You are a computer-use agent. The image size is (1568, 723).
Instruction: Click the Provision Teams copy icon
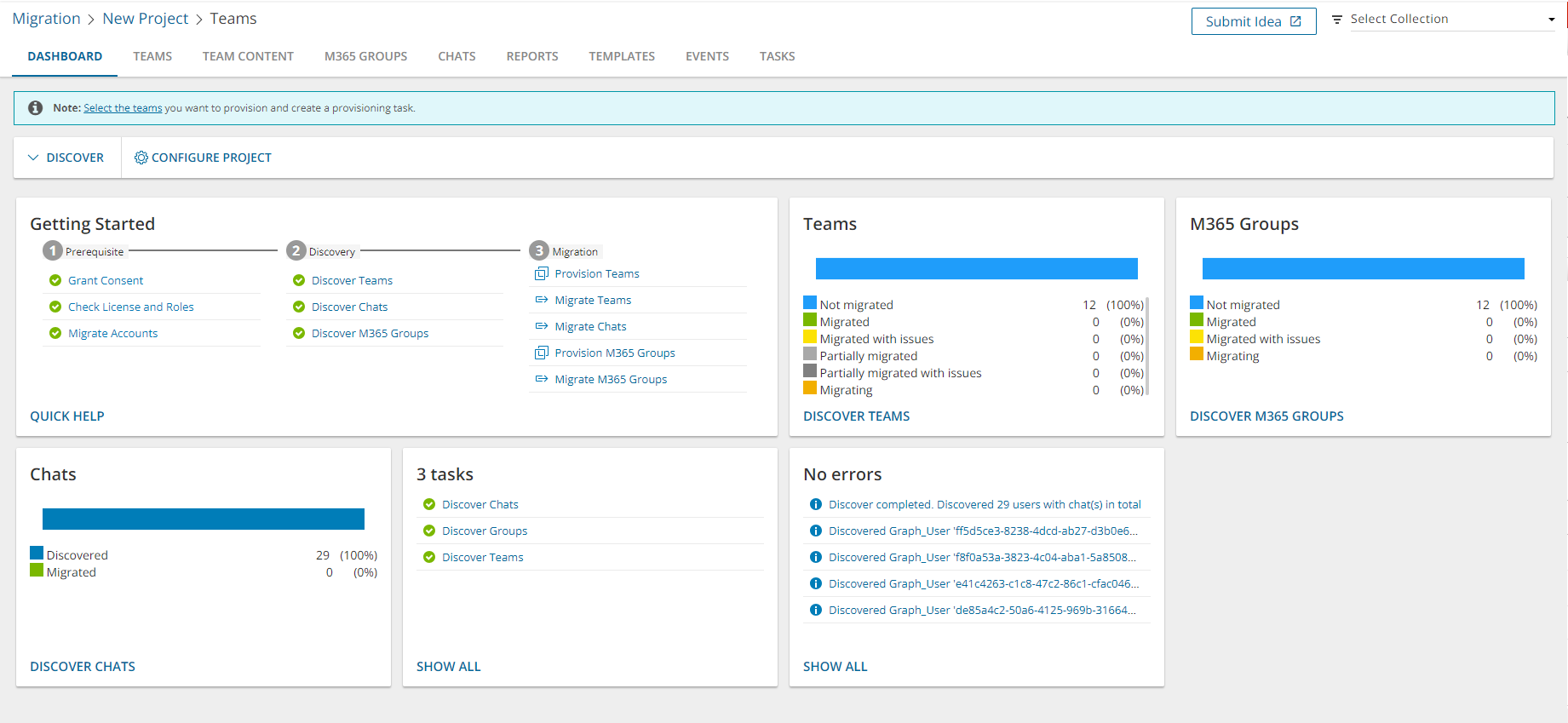(541, 273)
